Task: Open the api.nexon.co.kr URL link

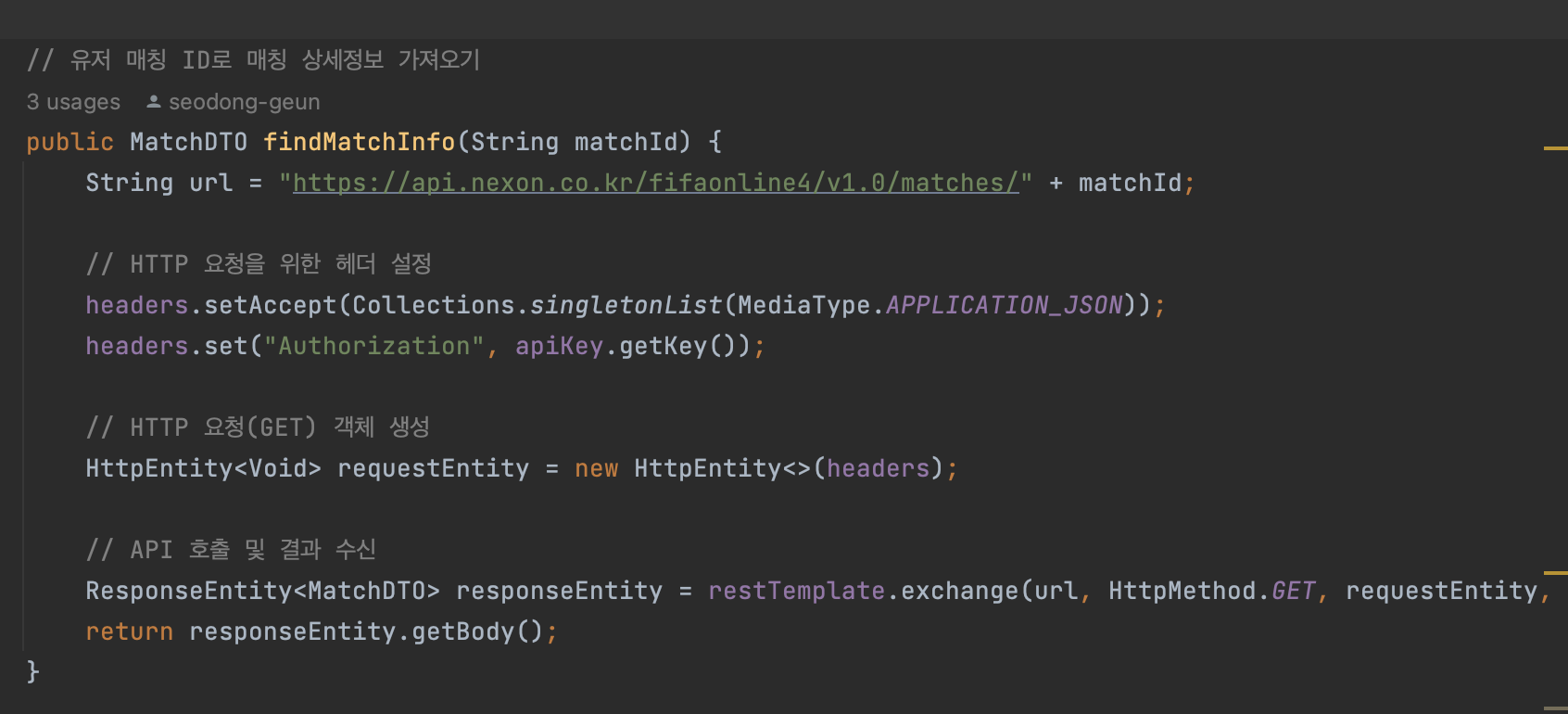Action: click(x=656, y=183)
